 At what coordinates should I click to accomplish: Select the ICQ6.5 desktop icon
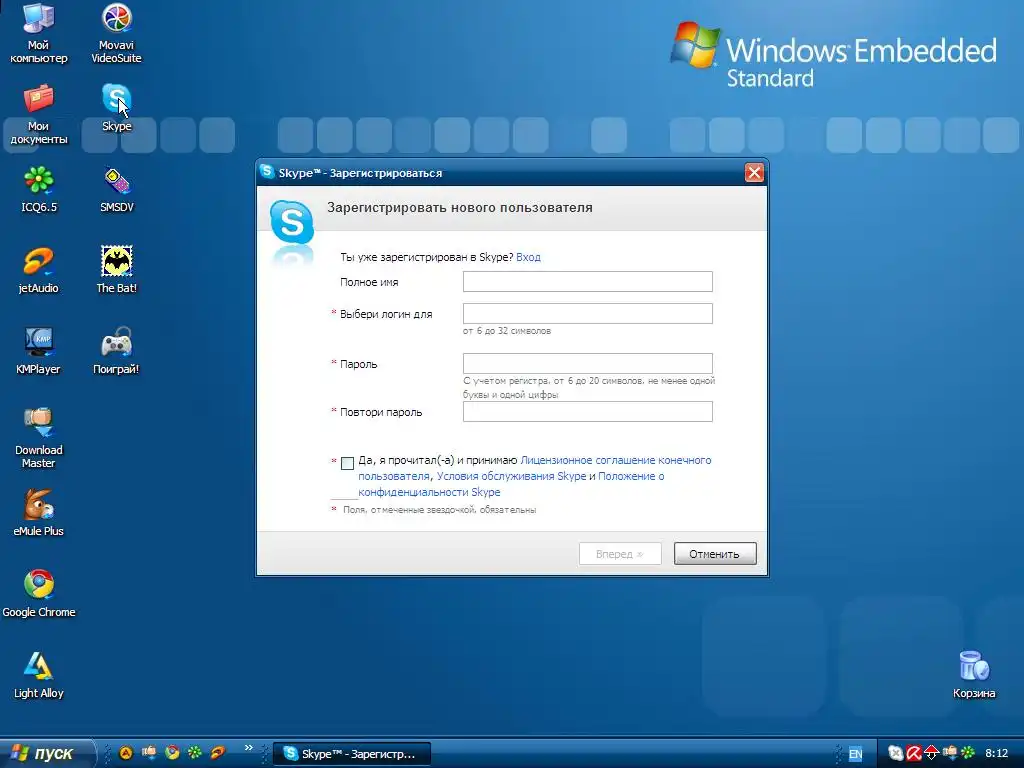pyautogui.click(x=39, y=188)
